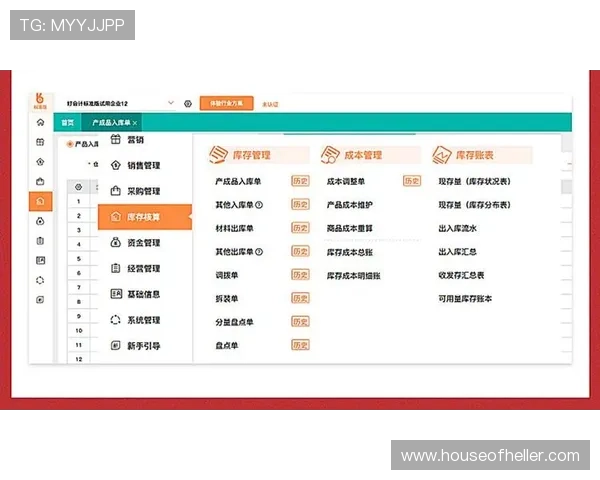Open 销售管理 menu item
The image size is (600, 480).
(143, 165)
